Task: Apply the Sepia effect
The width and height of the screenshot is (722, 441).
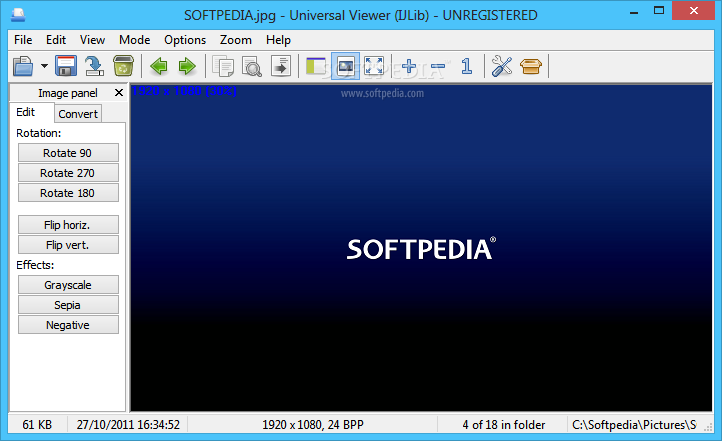Action: coord(68,305)
